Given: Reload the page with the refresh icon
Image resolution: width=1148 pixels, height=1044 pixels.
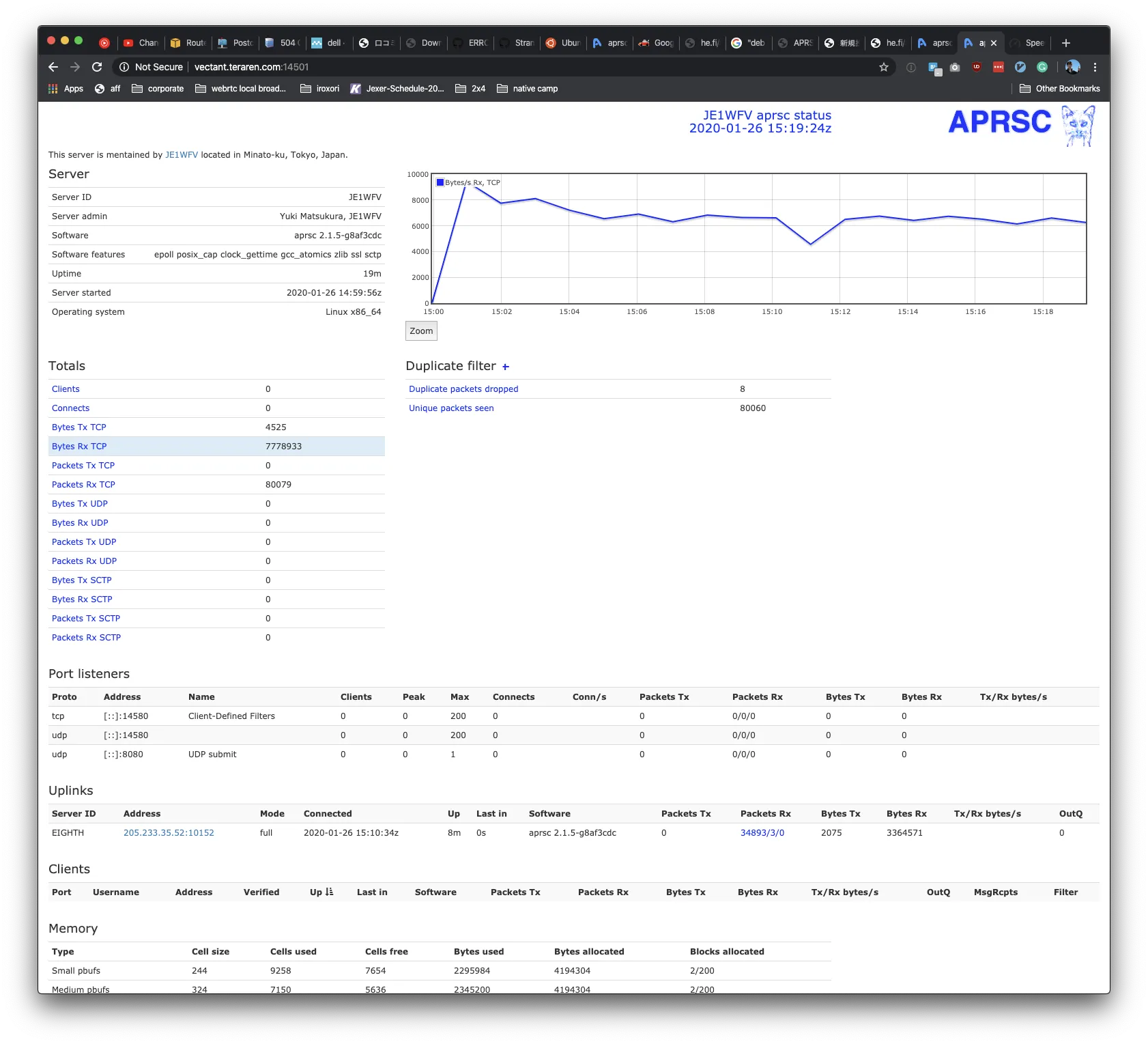Looking at the screenshot, I should tap(97, 67).
